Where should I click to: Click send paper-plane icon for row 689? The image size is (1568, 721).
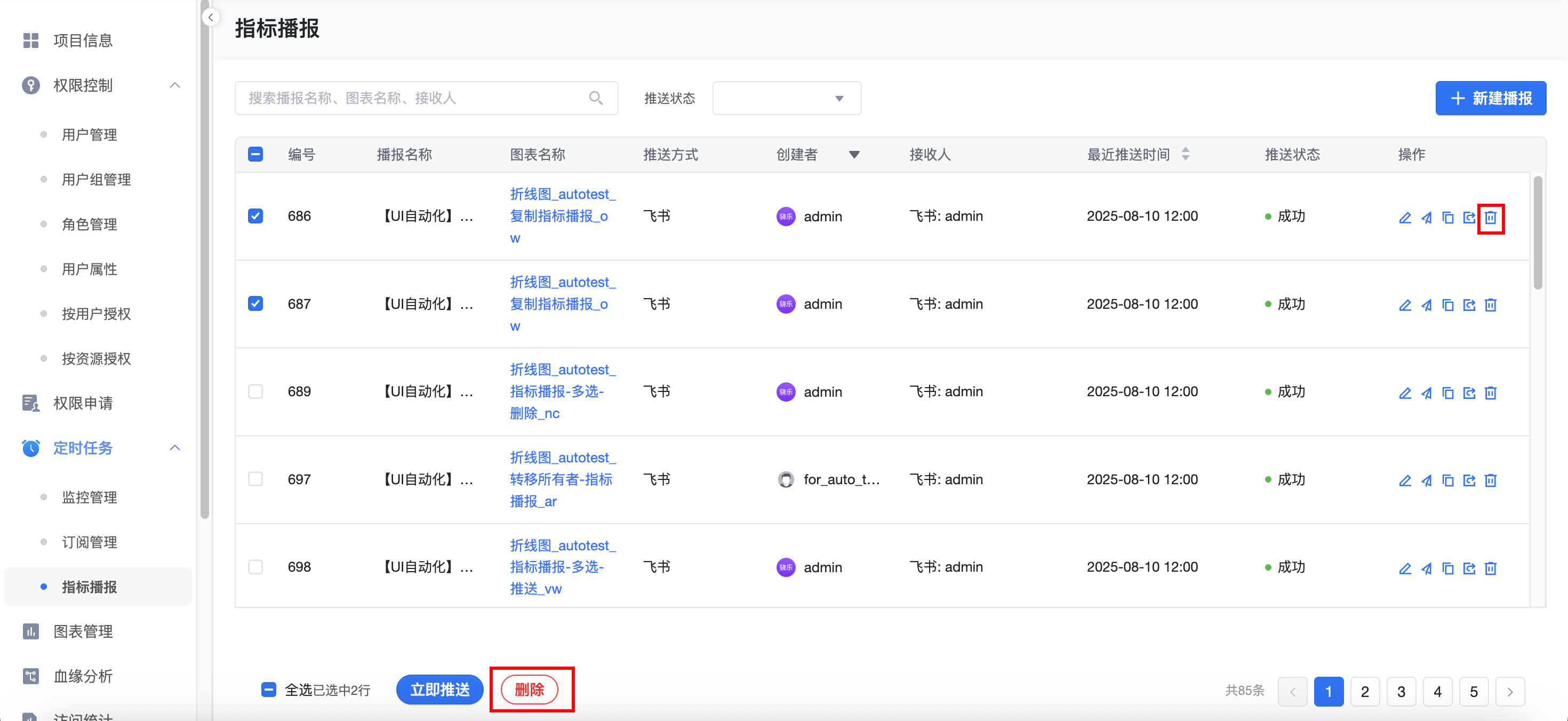click(x=1426, y=393)
